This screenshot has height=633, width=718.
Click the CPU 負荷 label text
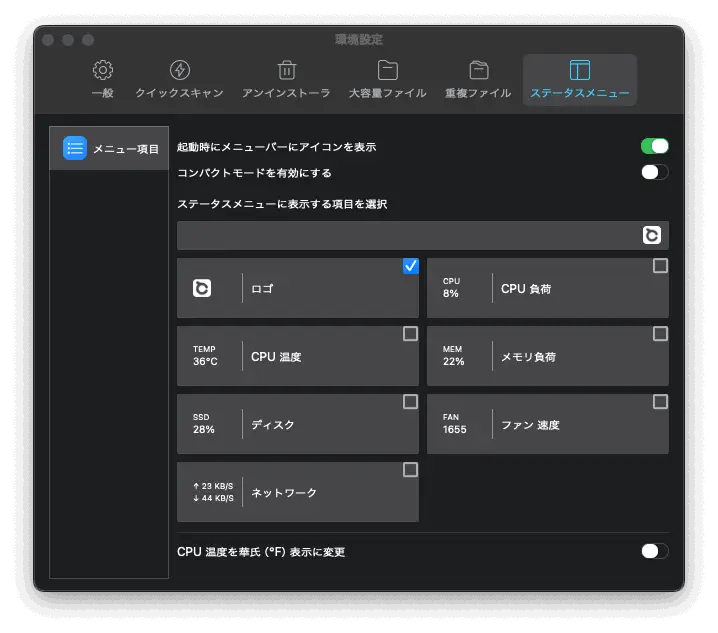click(x=526, y=289)
